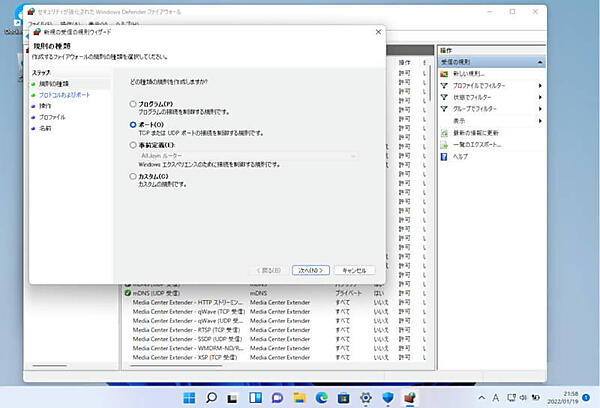Open the Widgets panel icon
Viewport: 600px width, 408px height.
(255, 398)
